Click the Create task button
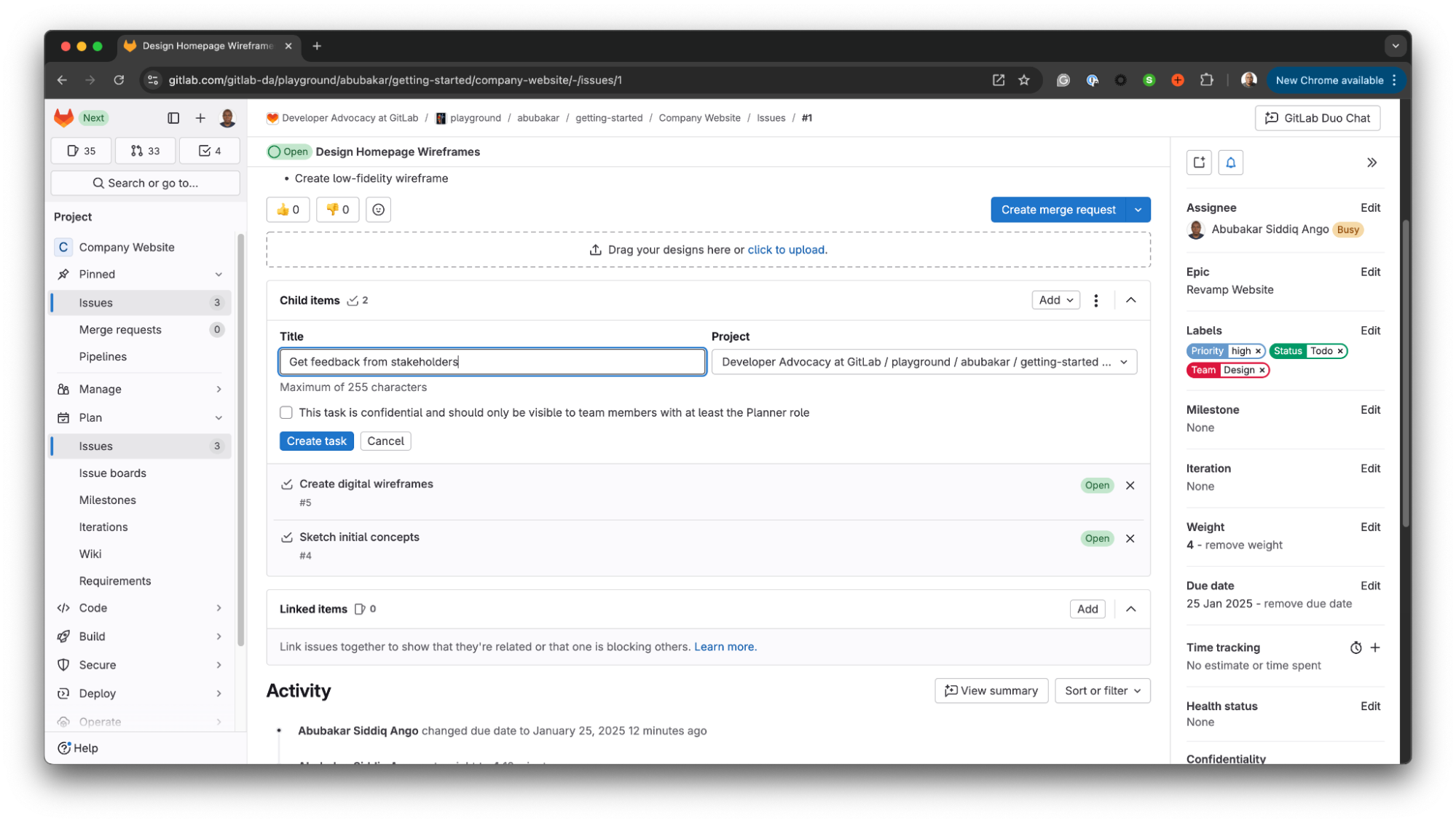The width and height of the screenshot is (1456, 823). tap(316, 440)
